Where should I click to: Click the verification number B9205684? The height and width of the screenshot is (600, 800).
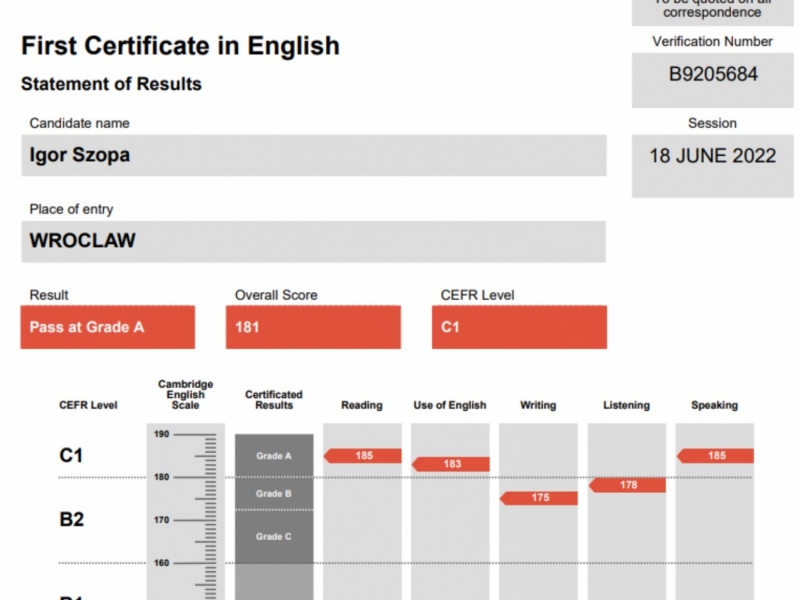(713, 74)
